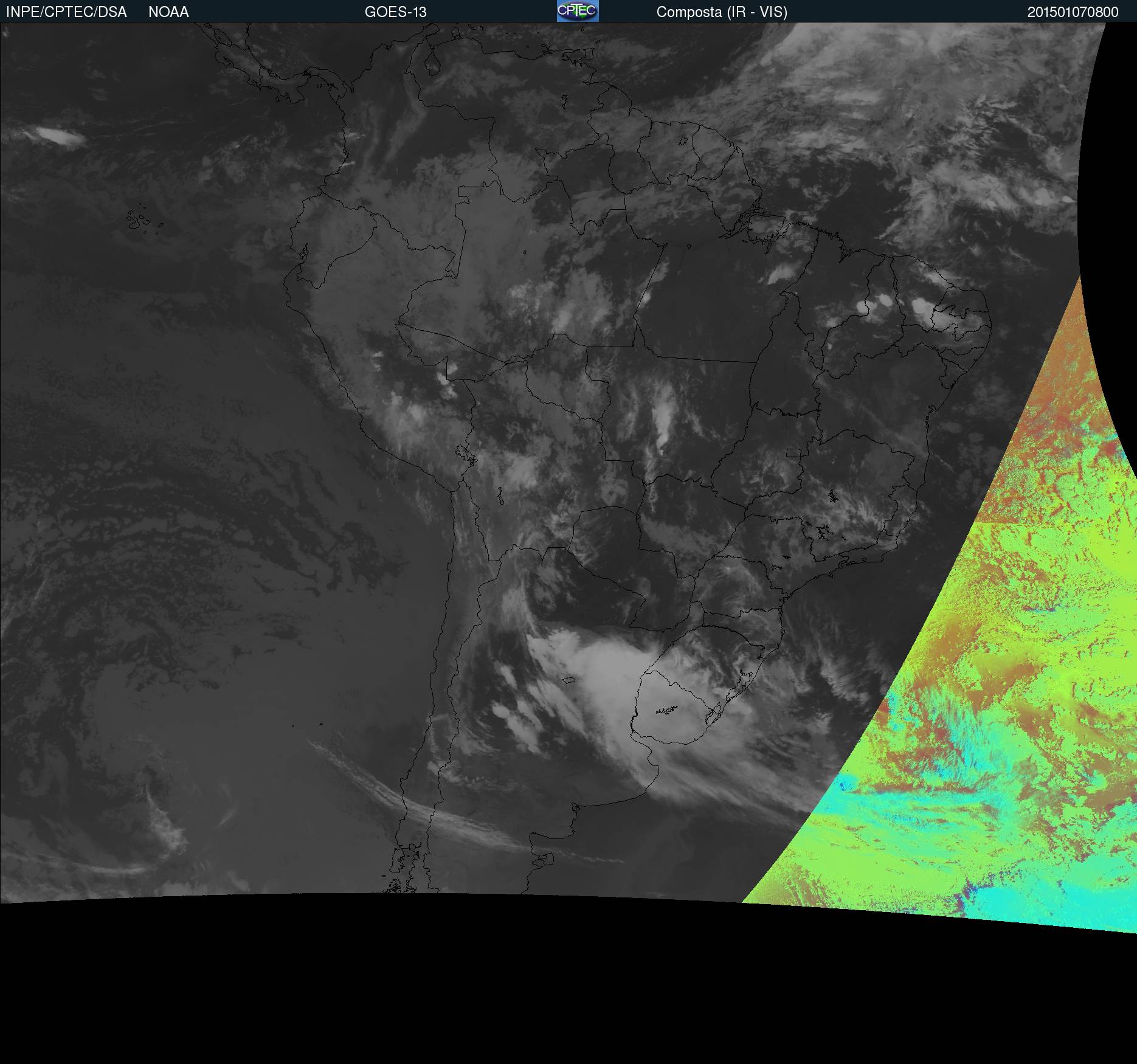Click the Composta (IR - VIS) title
Screen dimensions: 1137x1064
click(722, 12)
